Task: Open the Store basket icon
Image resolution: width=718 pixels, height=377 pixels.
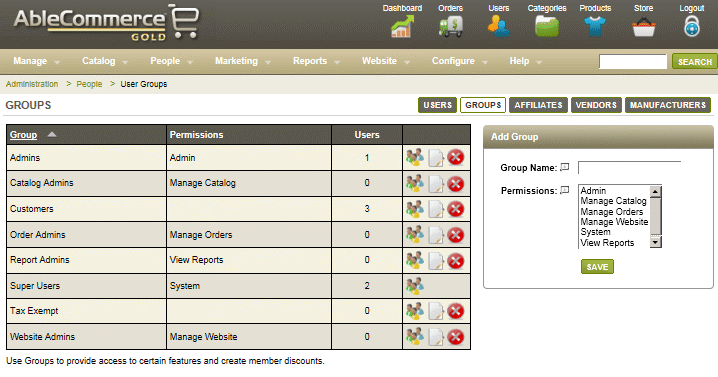Action: click(643, 27)
